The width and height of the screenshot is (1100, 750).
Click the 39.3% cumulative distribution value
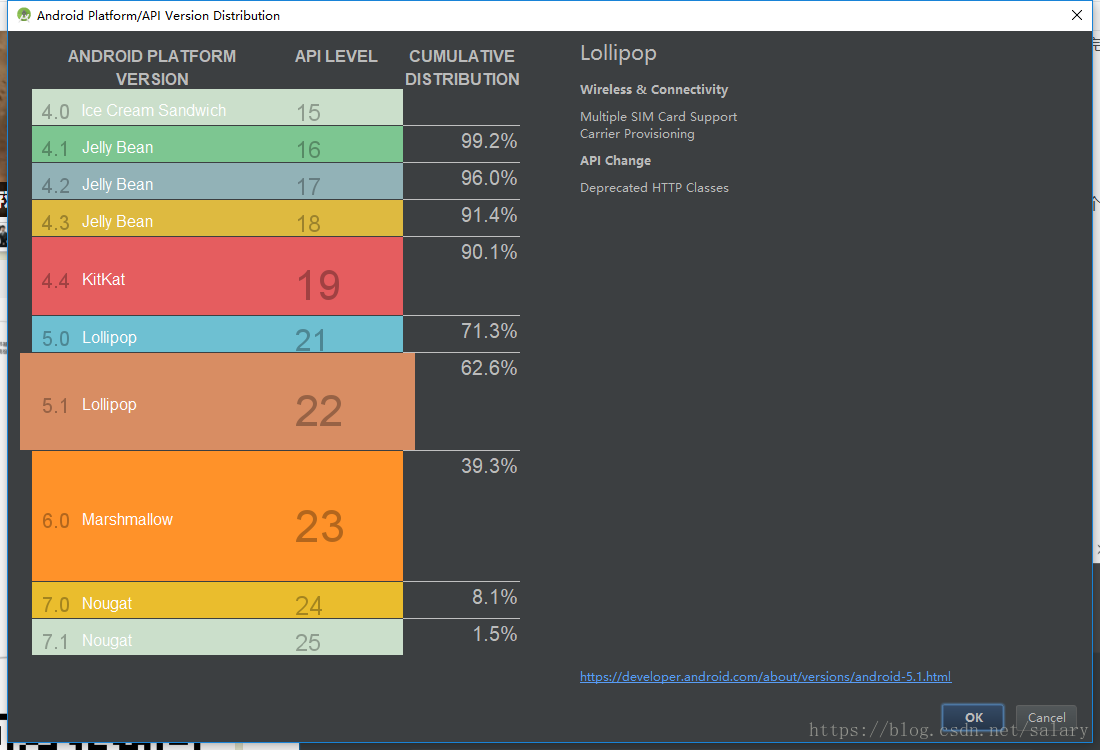[x=489, y=466]
